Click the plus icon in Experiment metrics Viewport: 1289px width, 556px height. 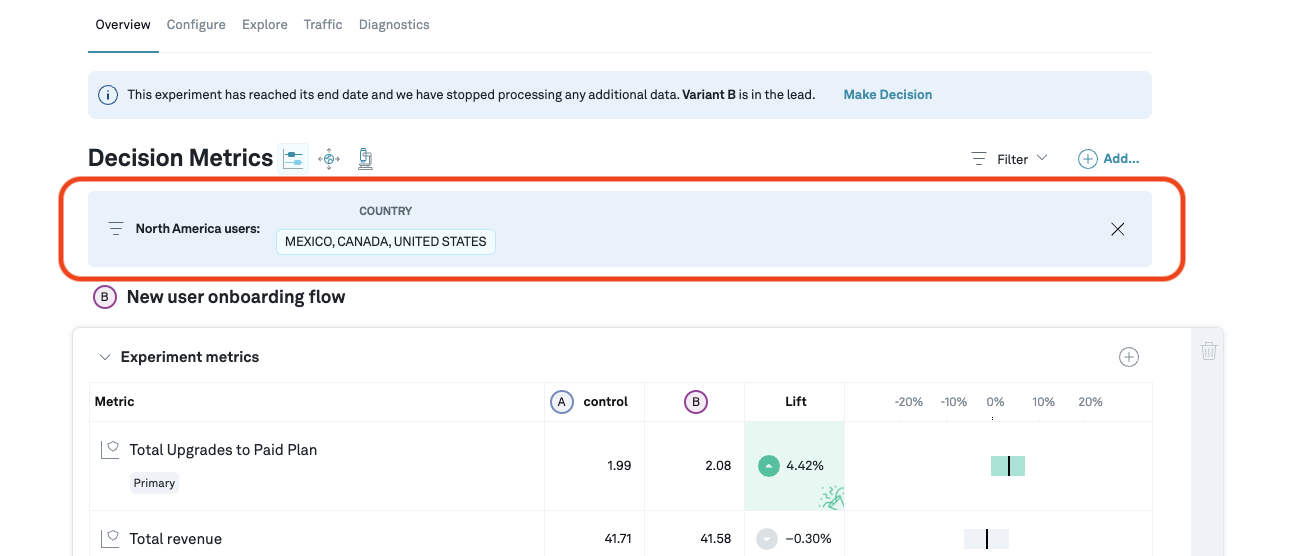[x=1129, y=357]
